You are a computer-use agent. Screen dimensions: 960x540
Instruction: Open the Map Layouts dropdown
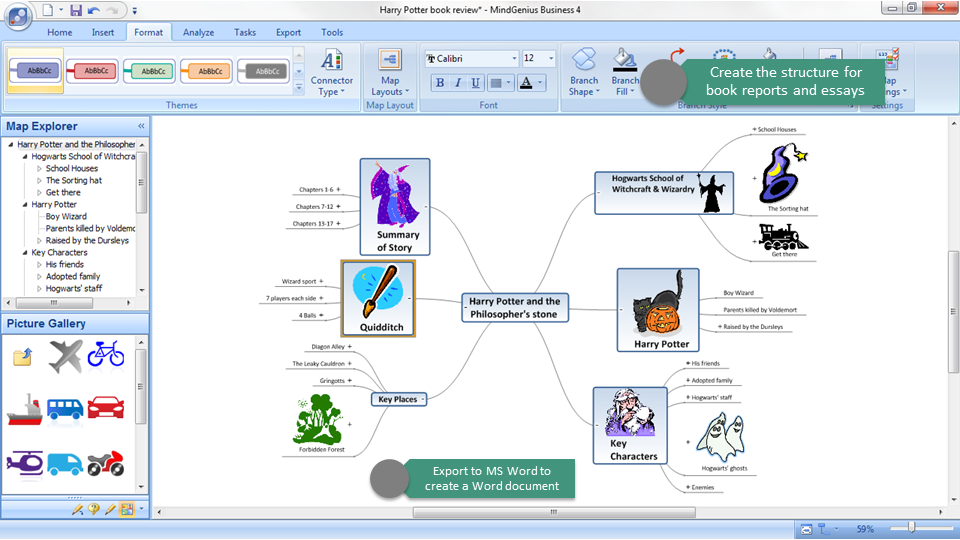pos(390,73)
